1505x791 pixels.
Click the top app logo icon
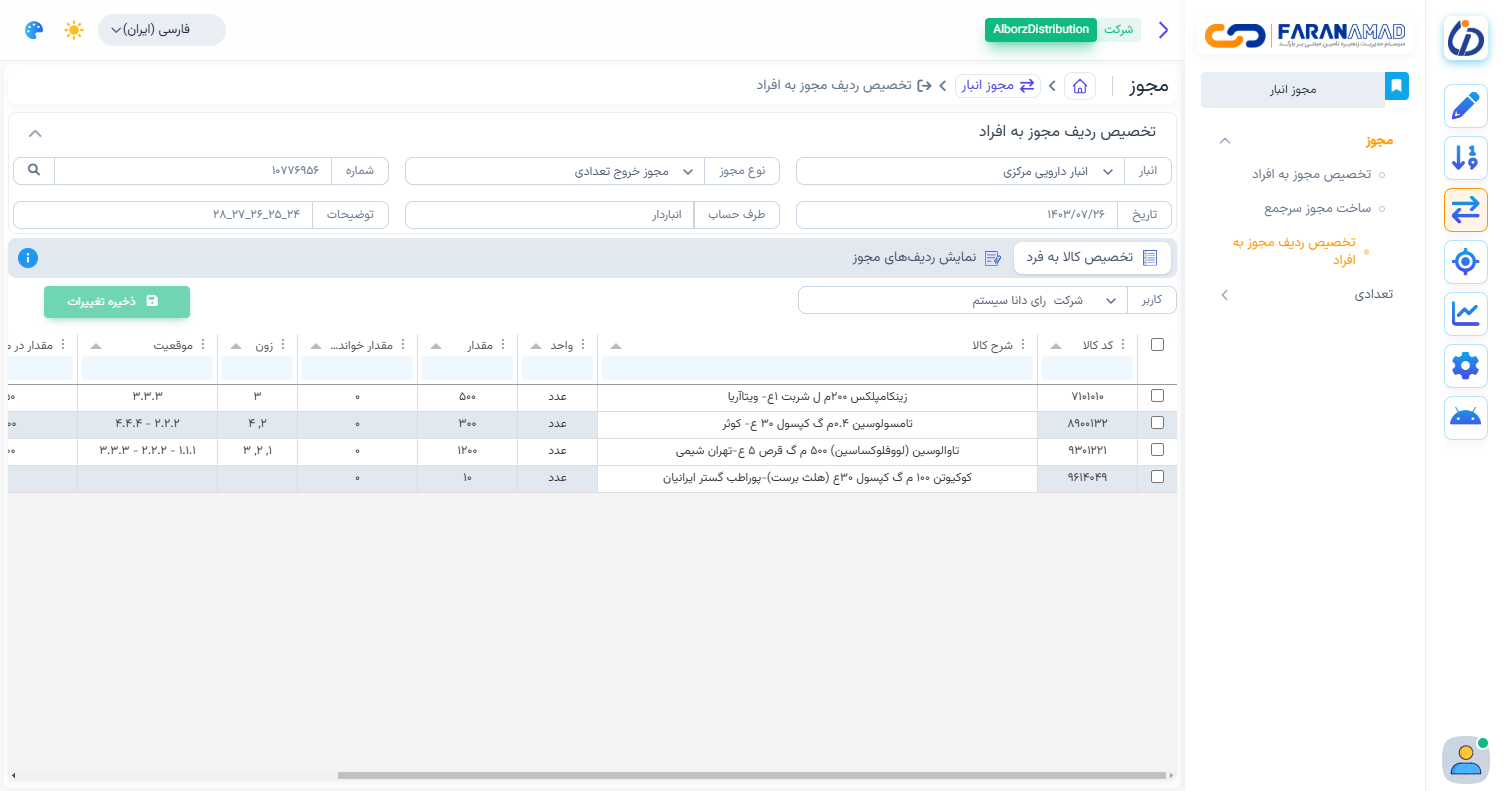point(1466,39)
